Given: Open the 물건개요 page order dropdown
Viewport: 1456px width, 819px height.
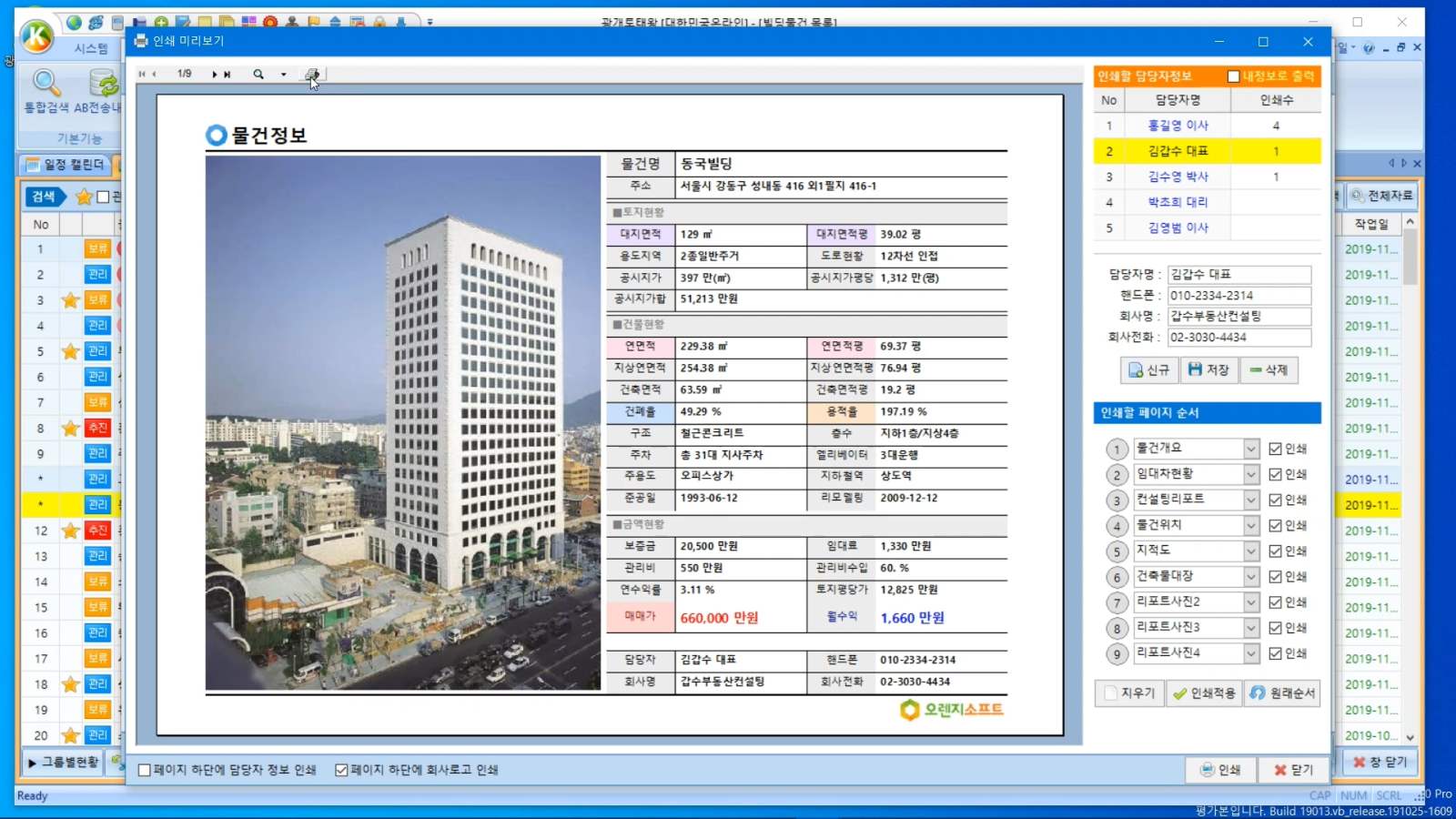Looking at the screenshot, I should point(1251,449).
